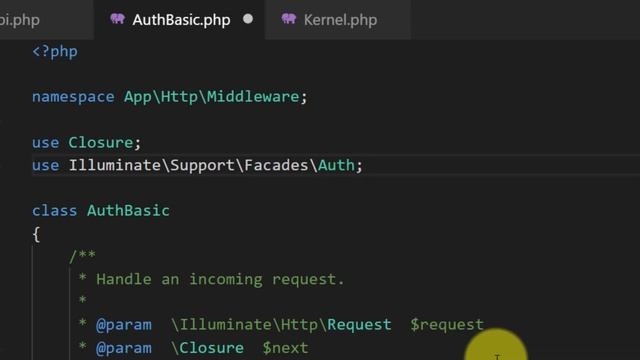Click '$next' parameter in docblock
The width and height of the screenshot is (640, 360).
[x=285, y=348]
